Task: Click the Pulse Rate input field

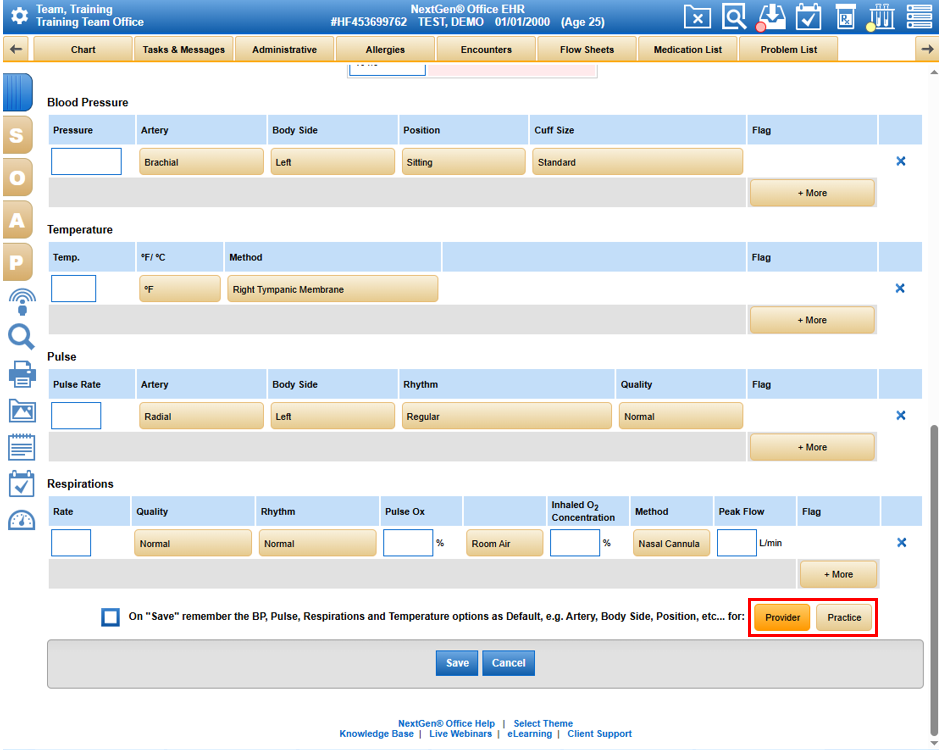Action: [x=76, y=416]
